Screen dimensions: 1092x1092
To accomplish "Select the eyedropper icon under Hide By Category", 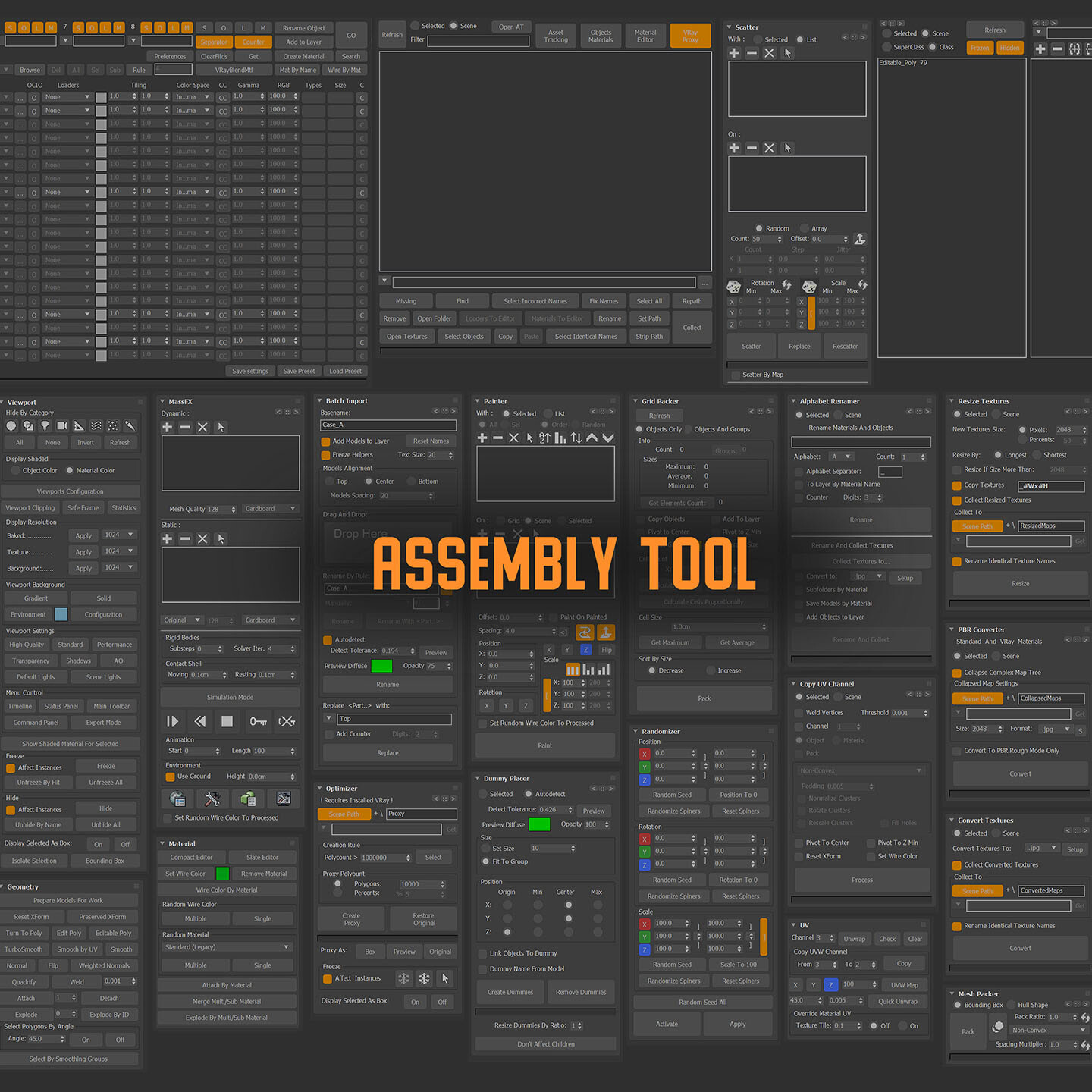I will coord(130,425).
